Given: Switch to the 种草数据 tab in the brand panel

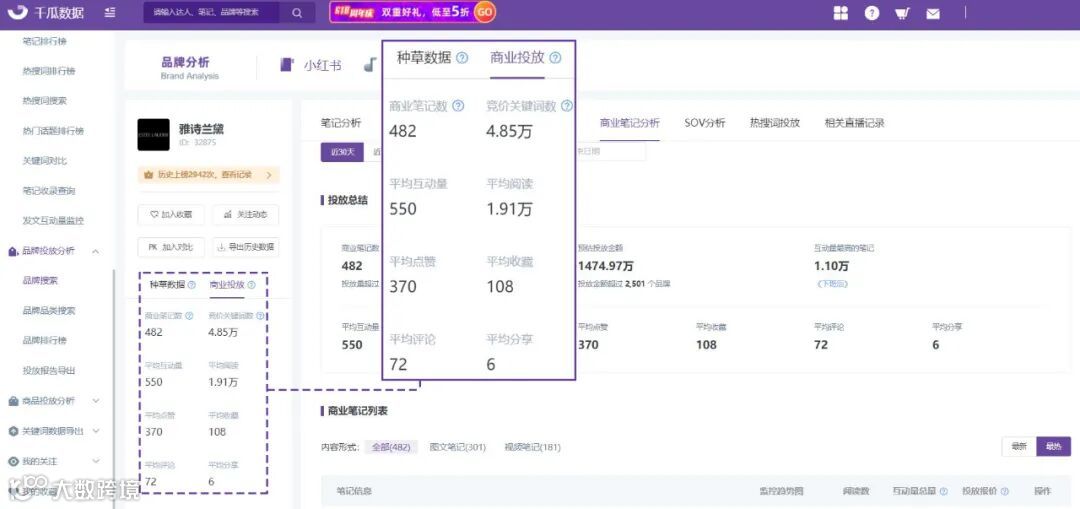Looking at the screenshot, I should point(167,284).
